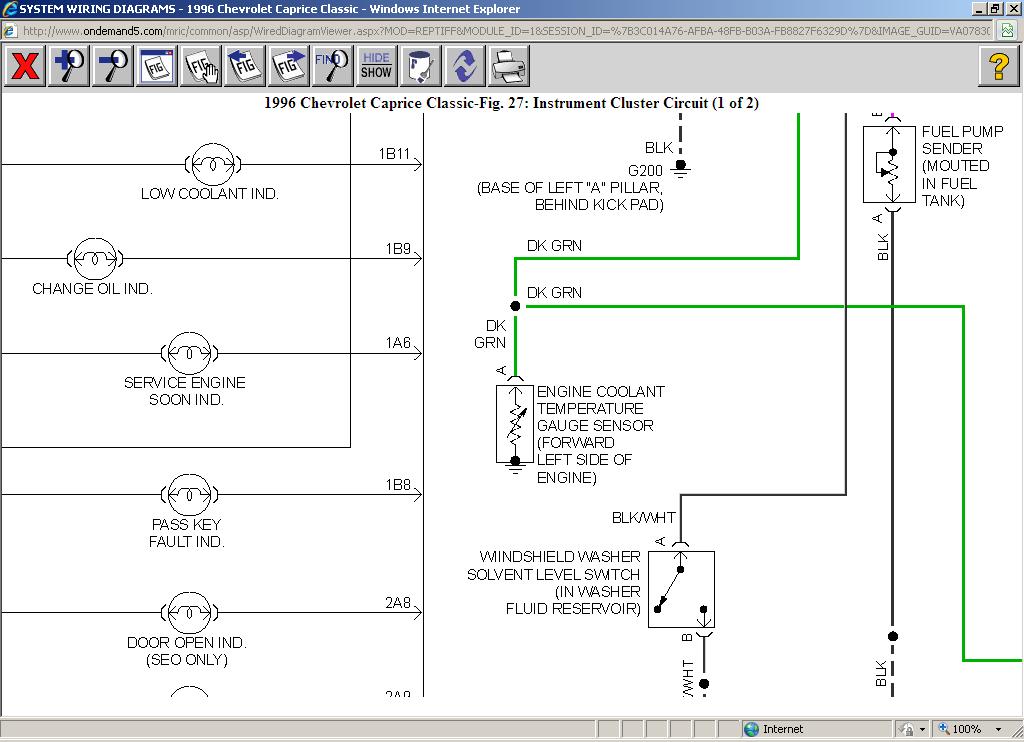Zoom in with the plus magnifier icon
Screen dimensions: 1024x742
click(69, 67)
